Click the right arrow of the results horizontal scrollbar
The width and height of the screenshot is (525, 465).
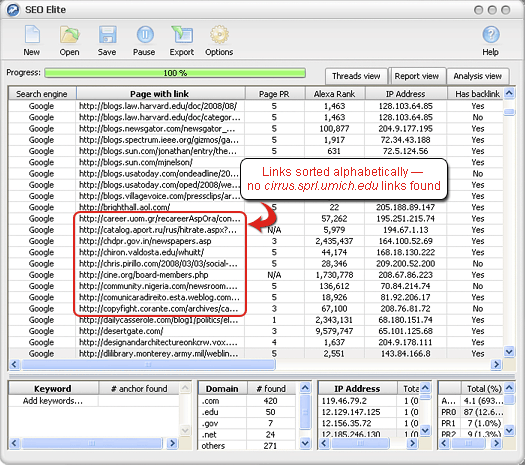click(x=496, y=364)
